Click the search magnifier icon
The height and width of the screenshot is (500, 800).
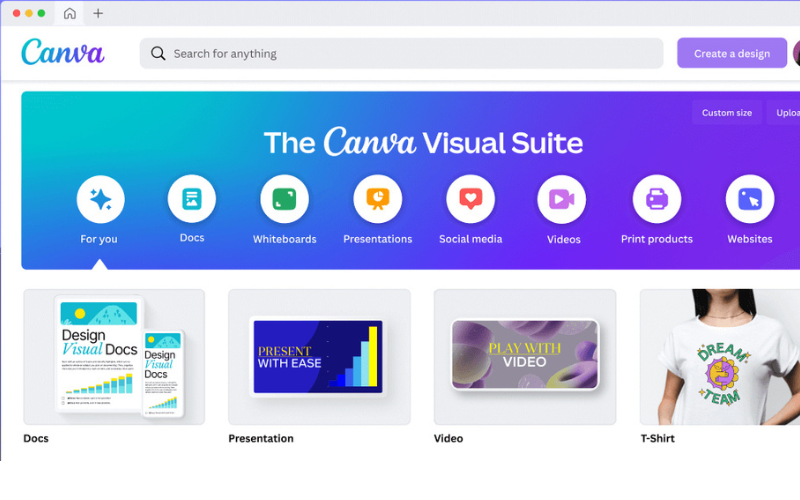pos(158,53)
